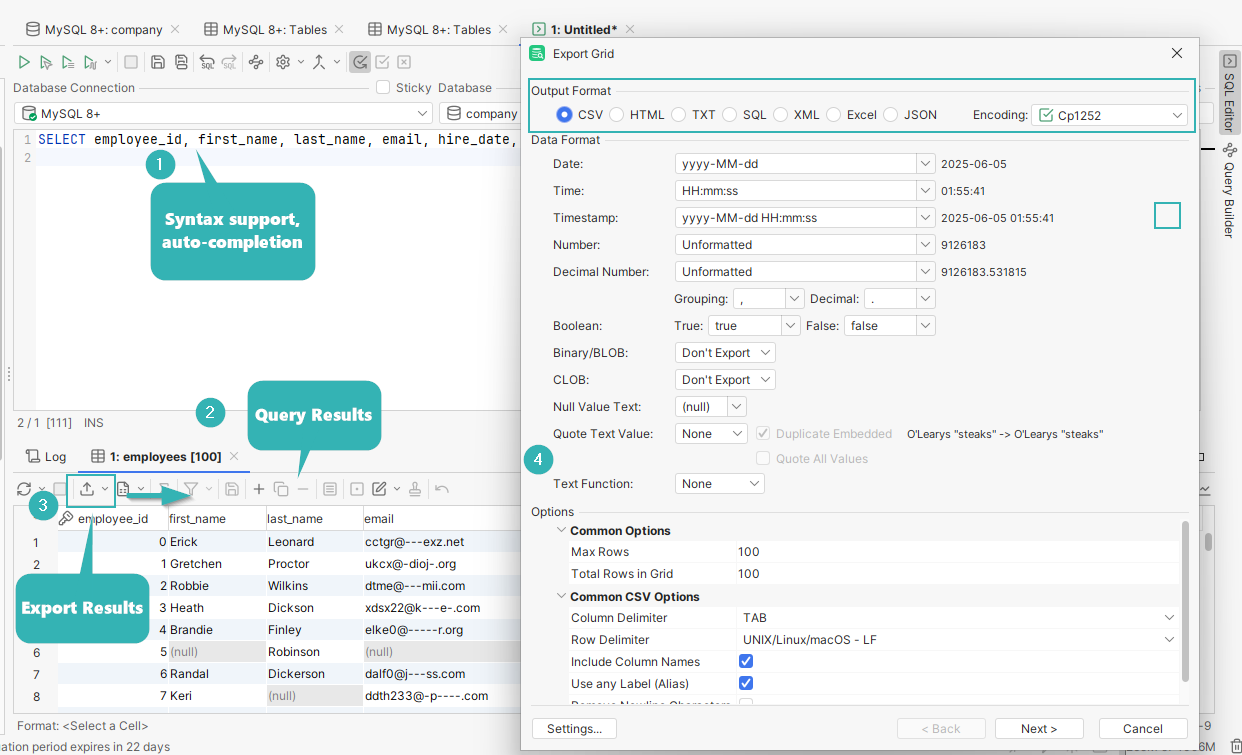Click the Delete row minus icon
The height and width of the screenshot is (755, 1242).
pos(303,489)
